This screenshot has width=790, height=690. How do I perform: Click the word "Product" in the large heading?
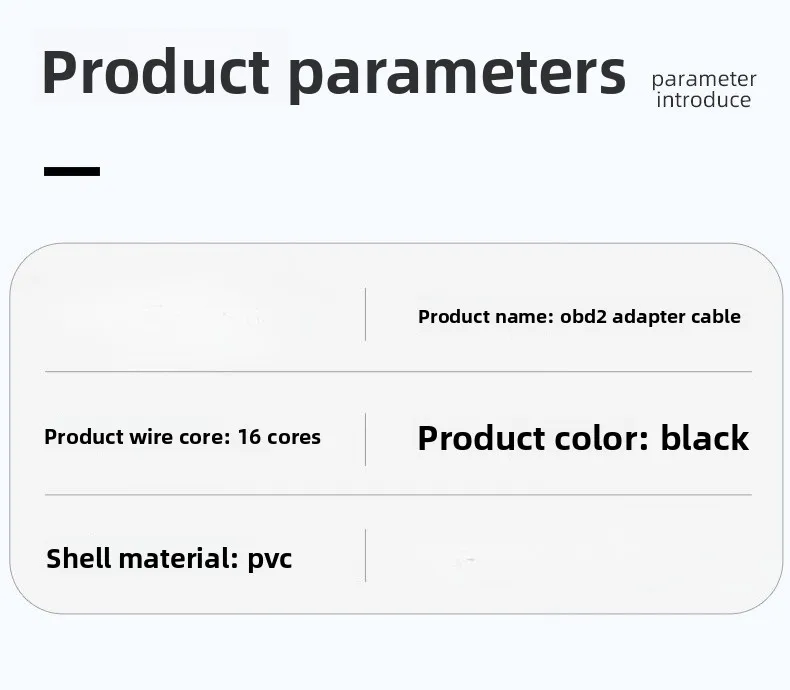point(156,72)
